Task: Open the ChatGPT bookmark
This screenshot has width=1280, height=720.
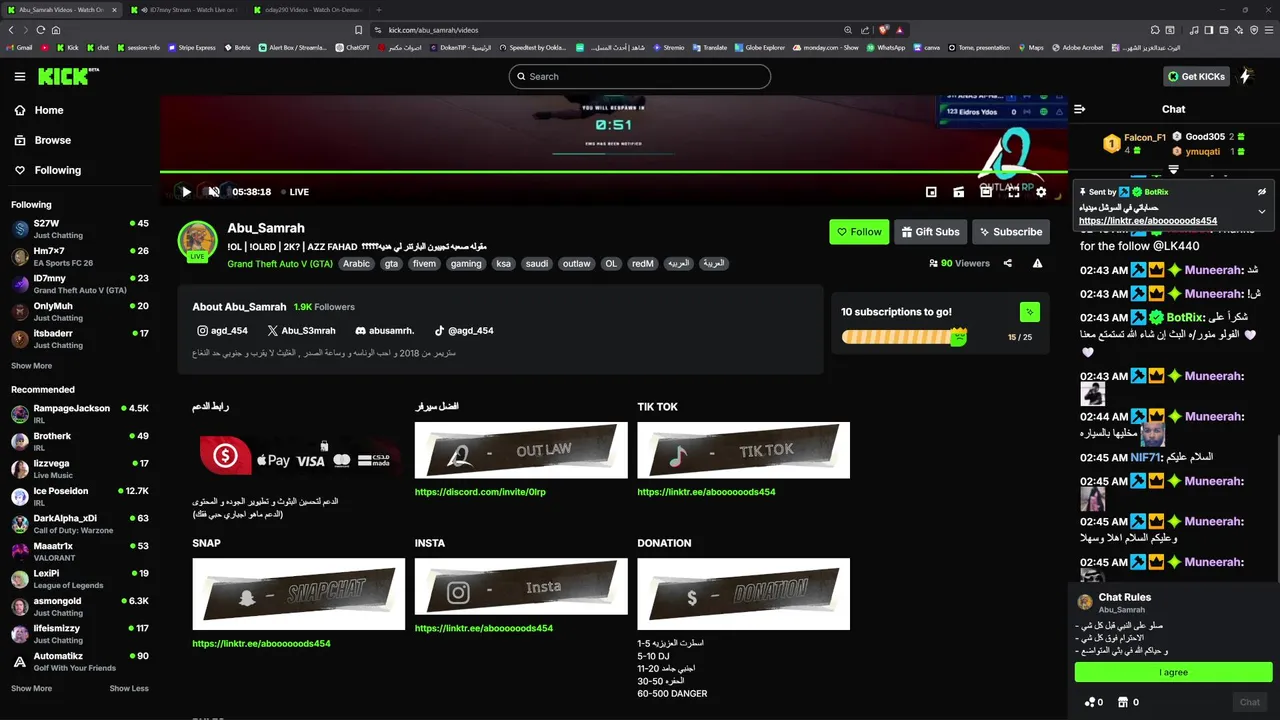Action: click(x=352, y=47)
